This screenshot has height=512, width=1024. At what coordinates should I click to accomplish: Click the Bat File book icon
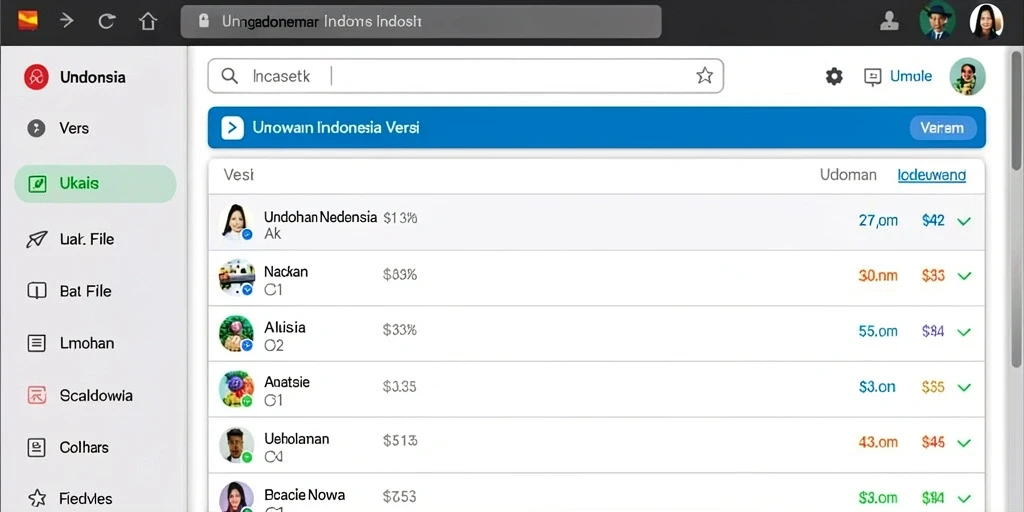coord(37,291)
